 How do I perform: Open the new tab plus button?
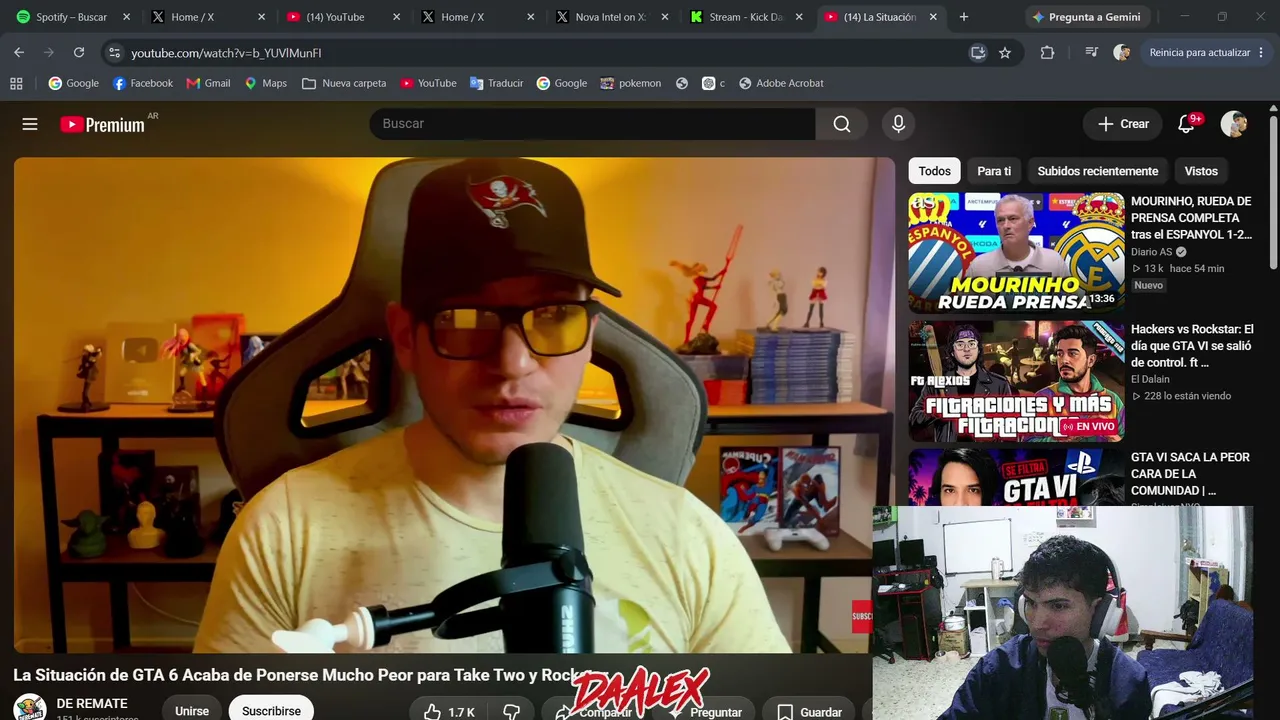click(963, 17)
